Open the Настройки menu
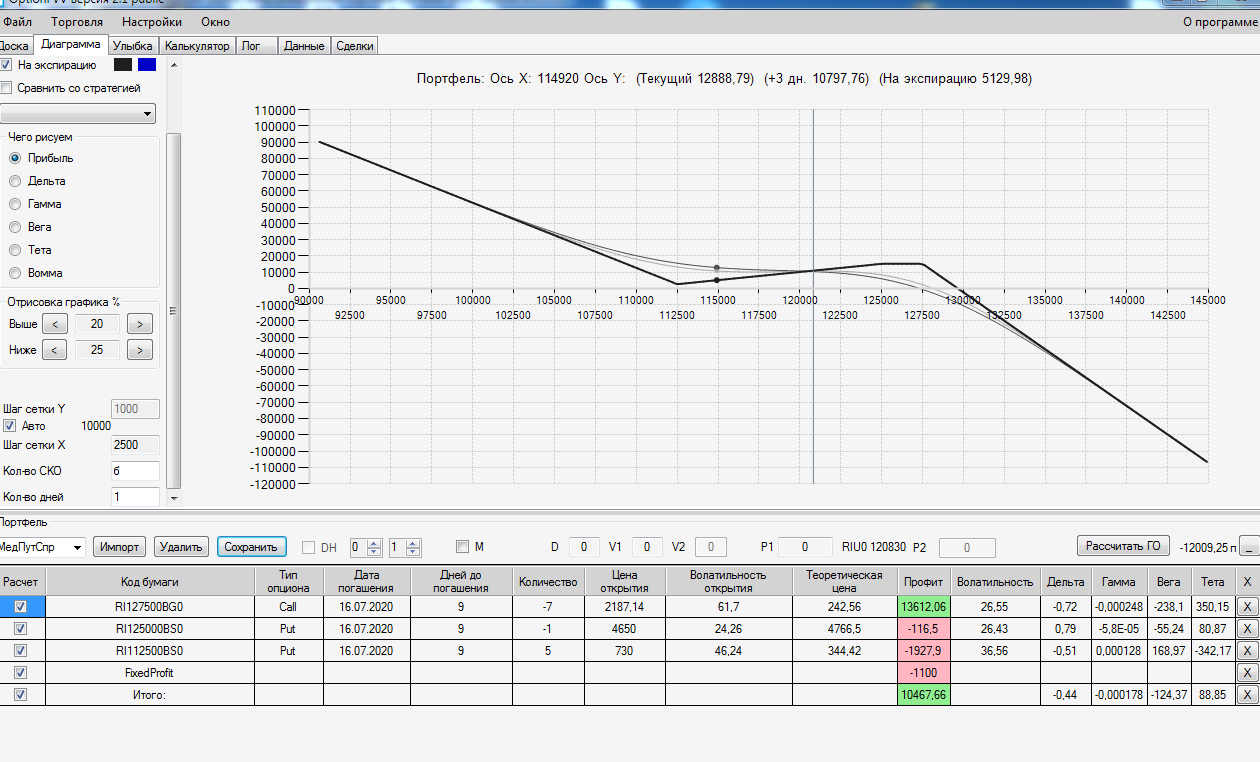 click(152, 21)
